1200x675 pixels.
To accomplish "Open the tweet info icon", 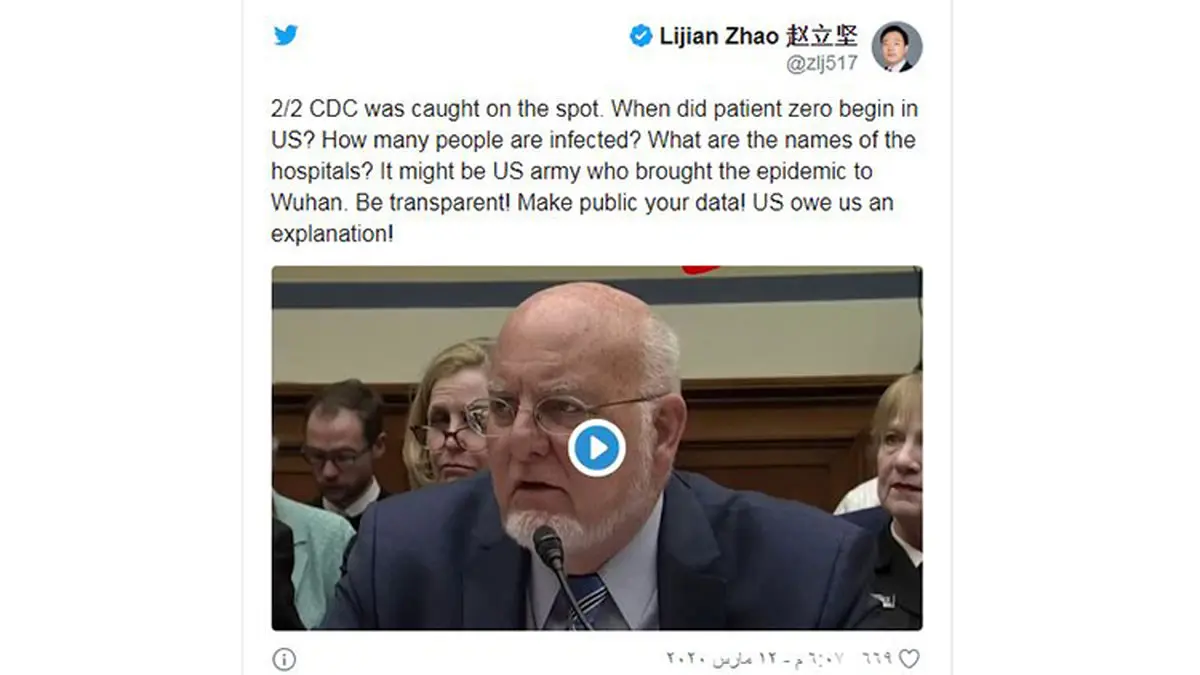I will point(284,659).
